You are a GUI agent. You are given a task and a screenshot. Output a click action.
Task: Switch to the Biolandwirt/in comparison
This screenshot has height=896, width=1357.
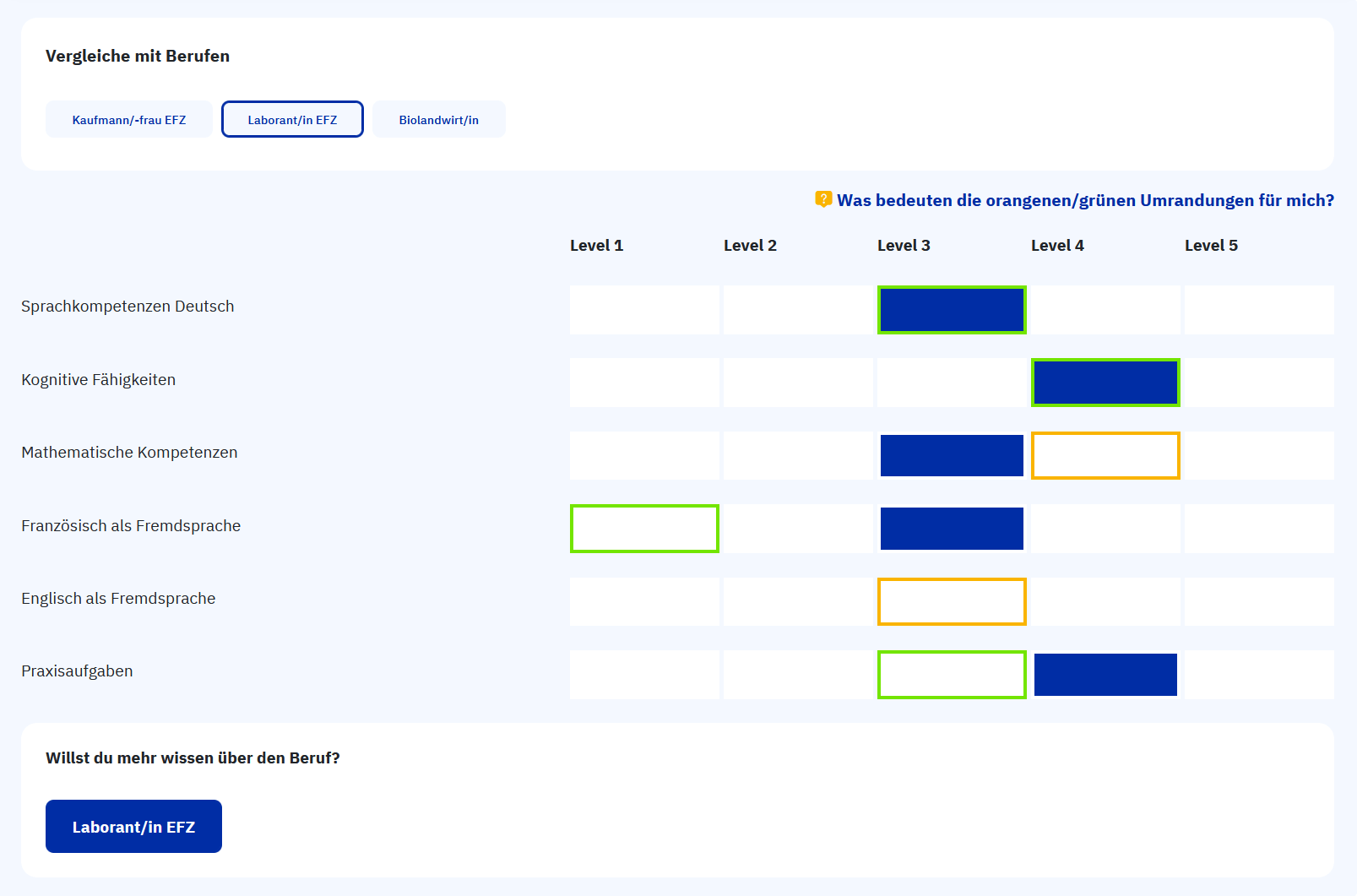click(x=438, y=119)
